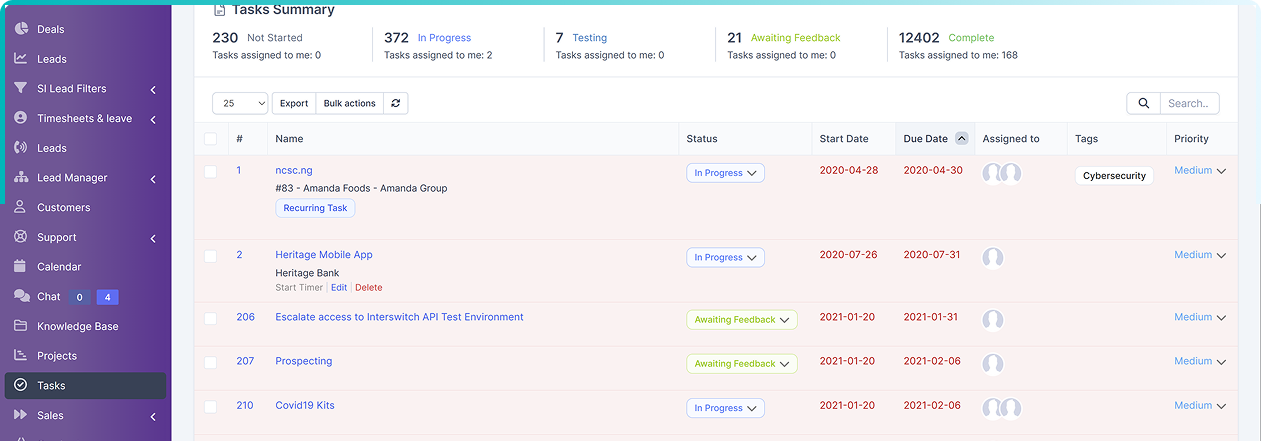
Task: Expand the Medium priority dropdown for ncsc.ng
Action: pos(1221,171)
